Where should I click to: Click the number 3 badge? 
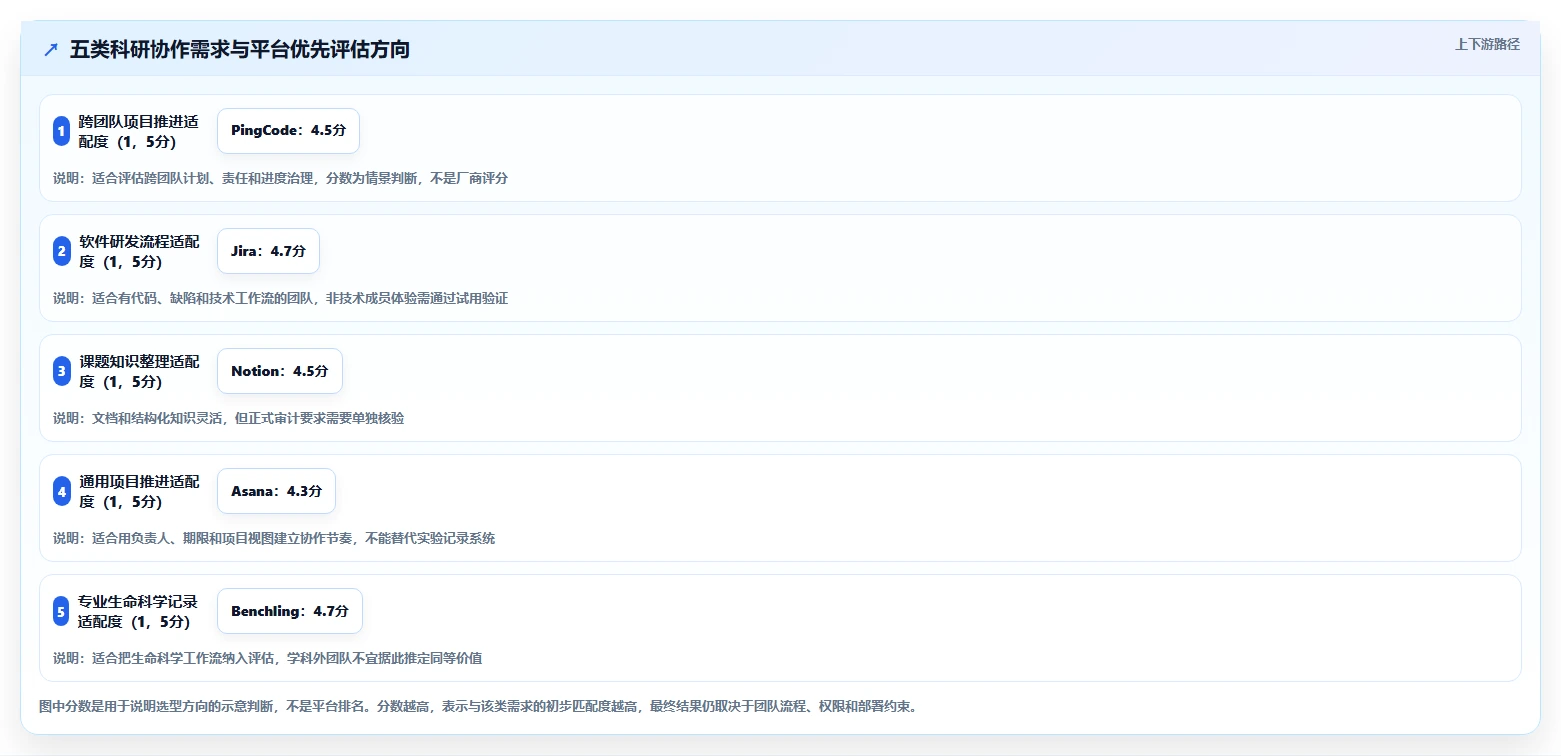61,371
